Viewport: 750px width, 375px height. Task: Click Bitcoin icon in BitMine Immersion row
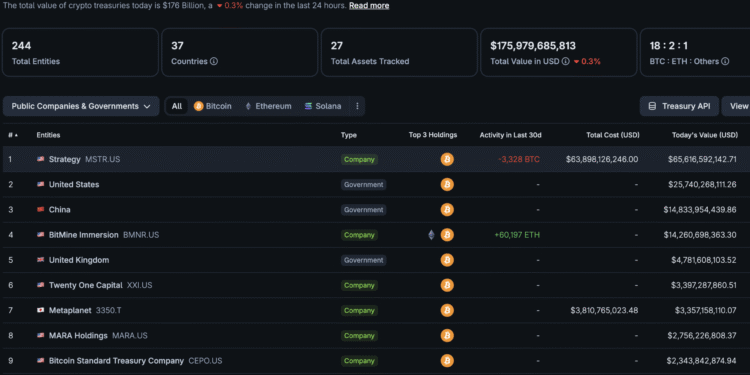(x=447, y=235)
